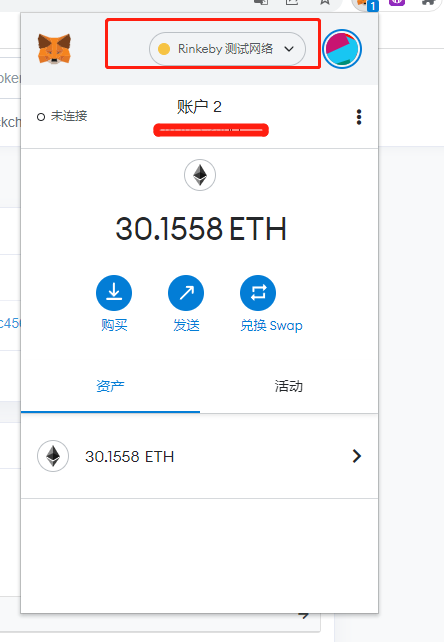444x642 pixels.
Task: Click the ETH icon in asset list
Action: click(x=53, y=456)
